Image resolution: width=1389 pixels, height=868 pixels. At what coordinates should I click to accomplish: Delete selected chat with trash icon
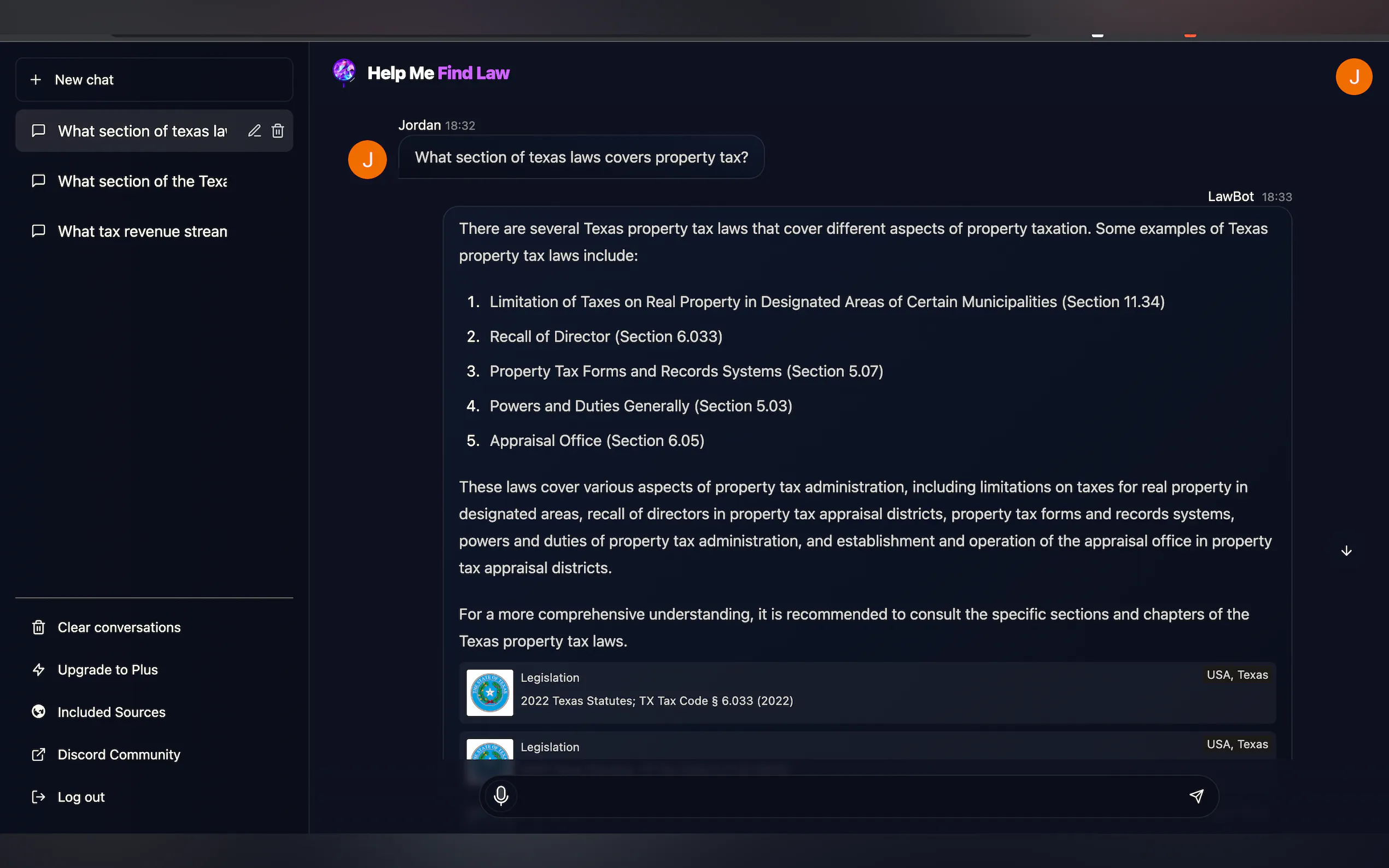click(278, 131)
